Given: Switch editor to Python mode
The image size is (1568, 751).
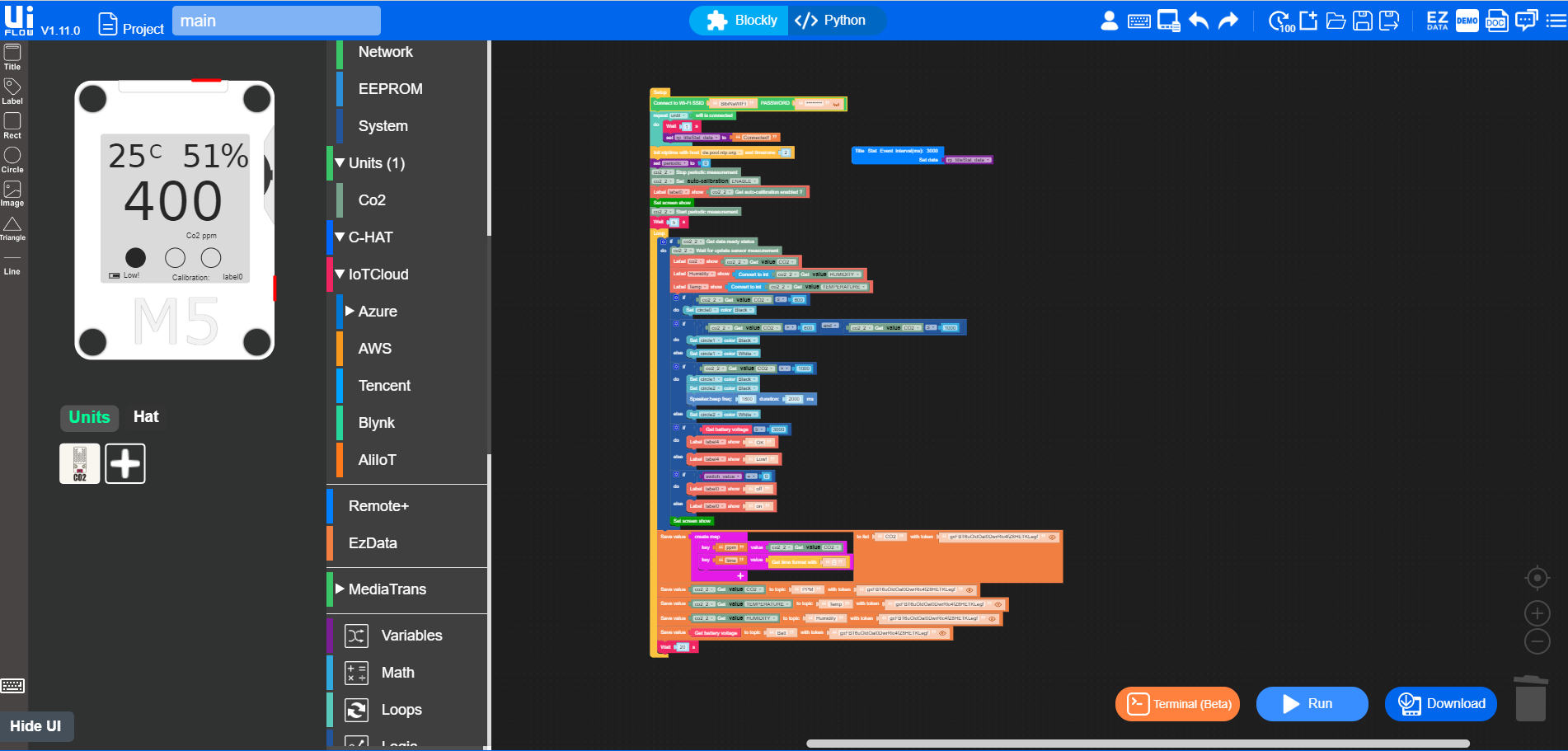Looking at the screenshot, I should 831,21.
